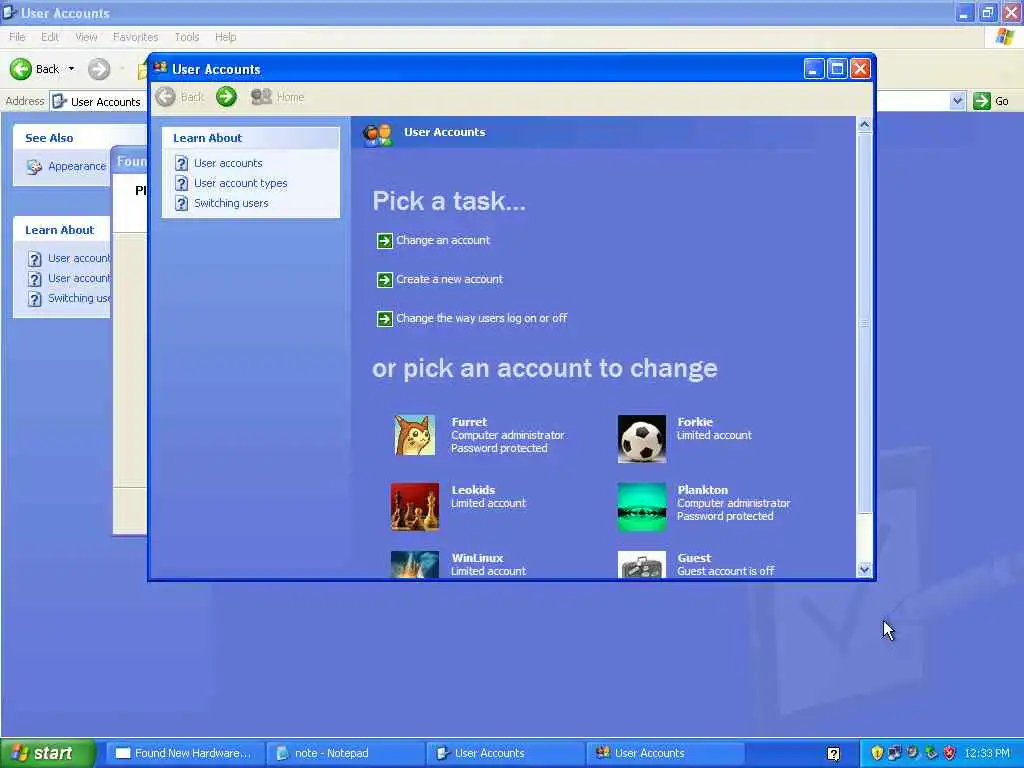This screenshot has height=768, width=1024.
Task: Switch to second User Accounts taskbar item
Action: [665, 754]
